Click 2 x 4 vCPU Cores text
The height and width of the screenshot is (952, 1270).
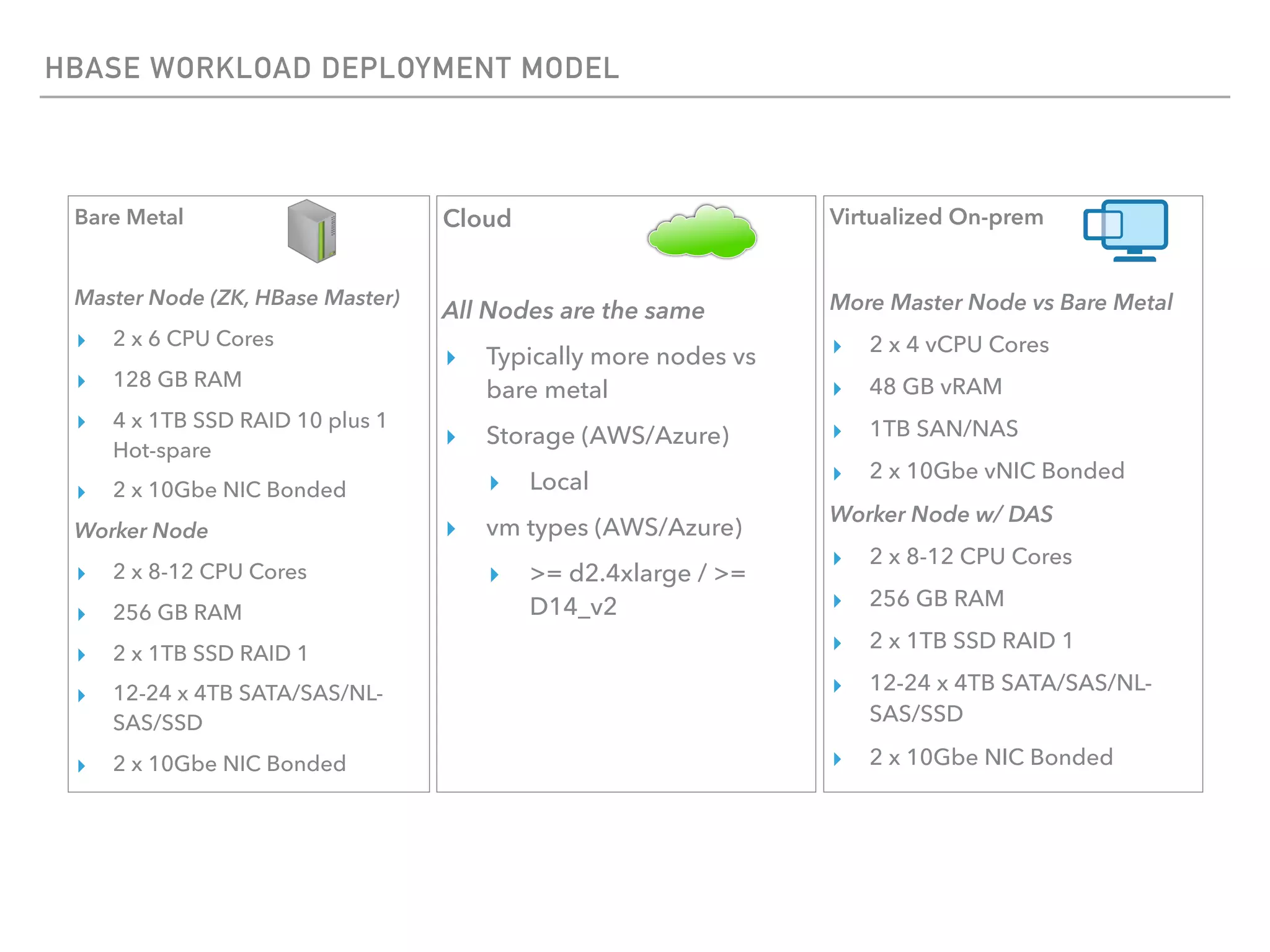[959, 345]
